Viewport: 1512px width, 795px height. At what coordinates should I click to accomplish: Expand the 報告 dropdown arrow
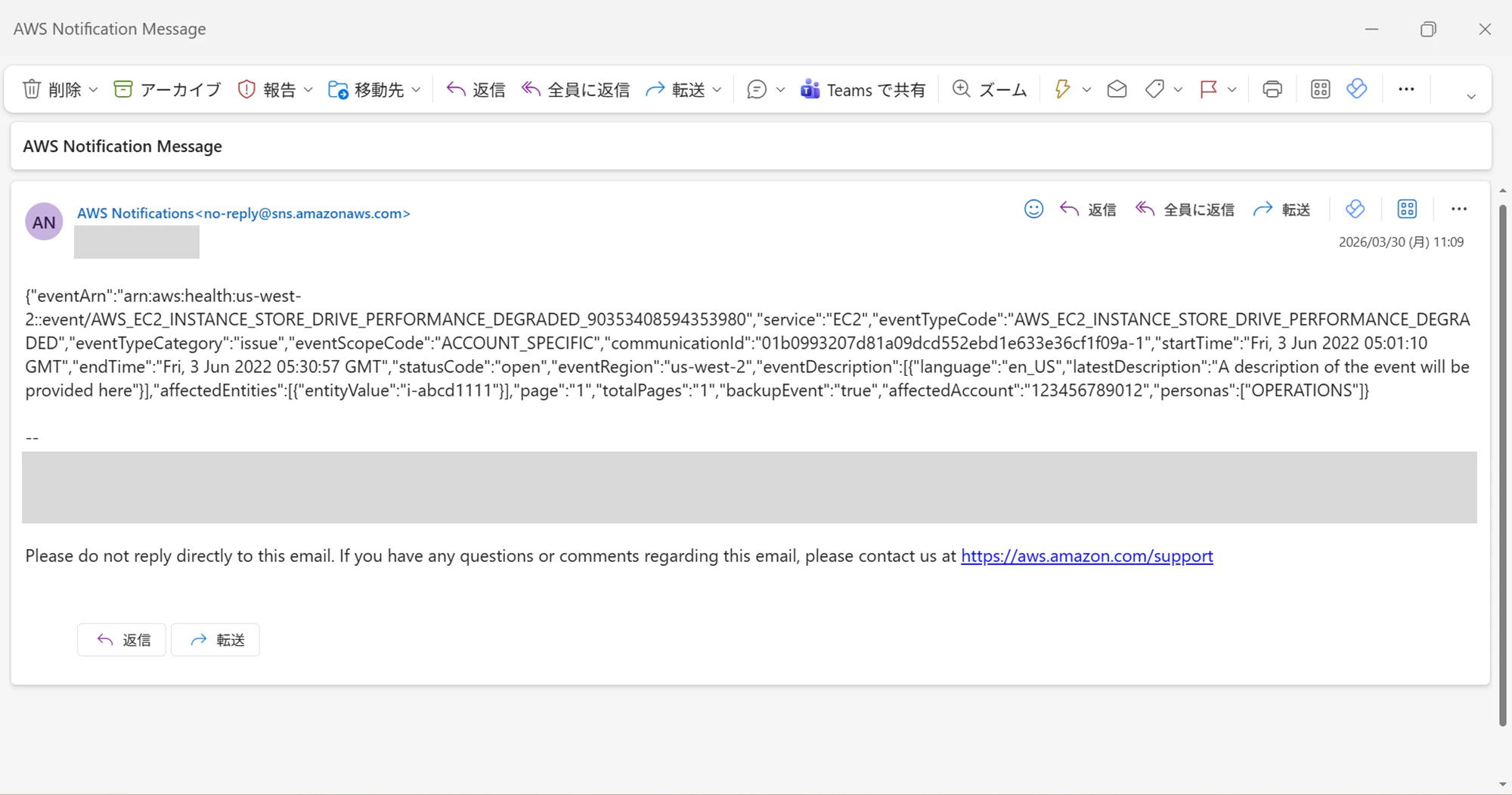(308, 89)
